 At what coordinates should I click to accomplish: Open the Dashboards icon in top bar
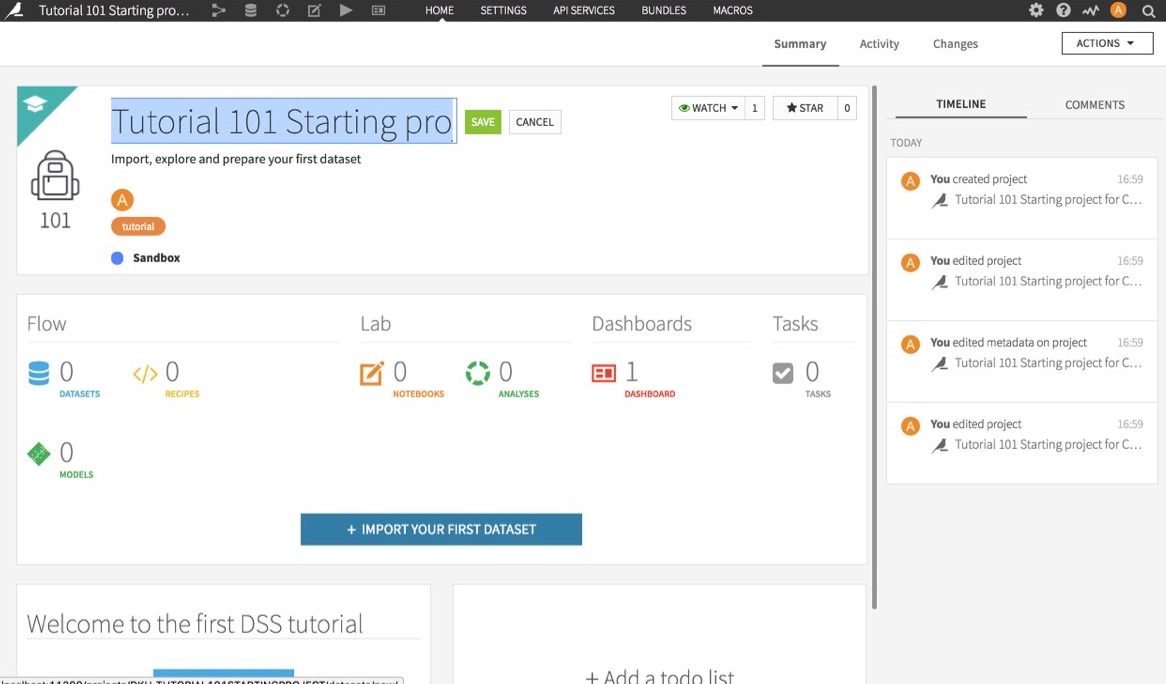[x=379, y=10]
